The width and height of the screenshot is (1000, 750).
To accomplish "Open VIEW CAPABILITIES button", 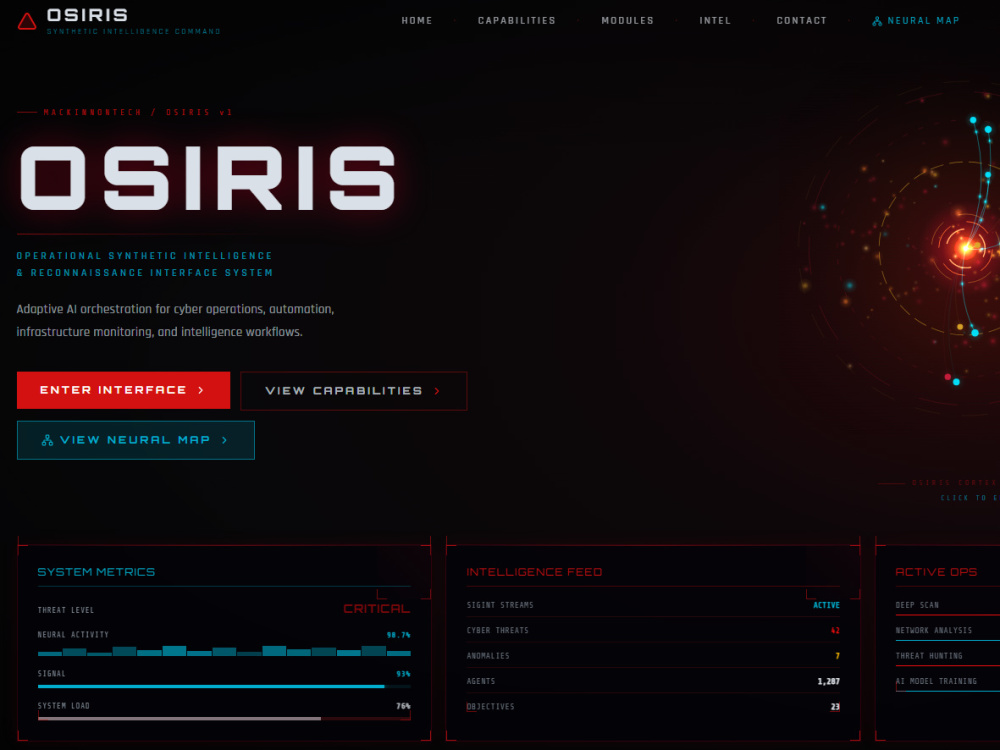I will pyautogui.click(x=354, y=391).
